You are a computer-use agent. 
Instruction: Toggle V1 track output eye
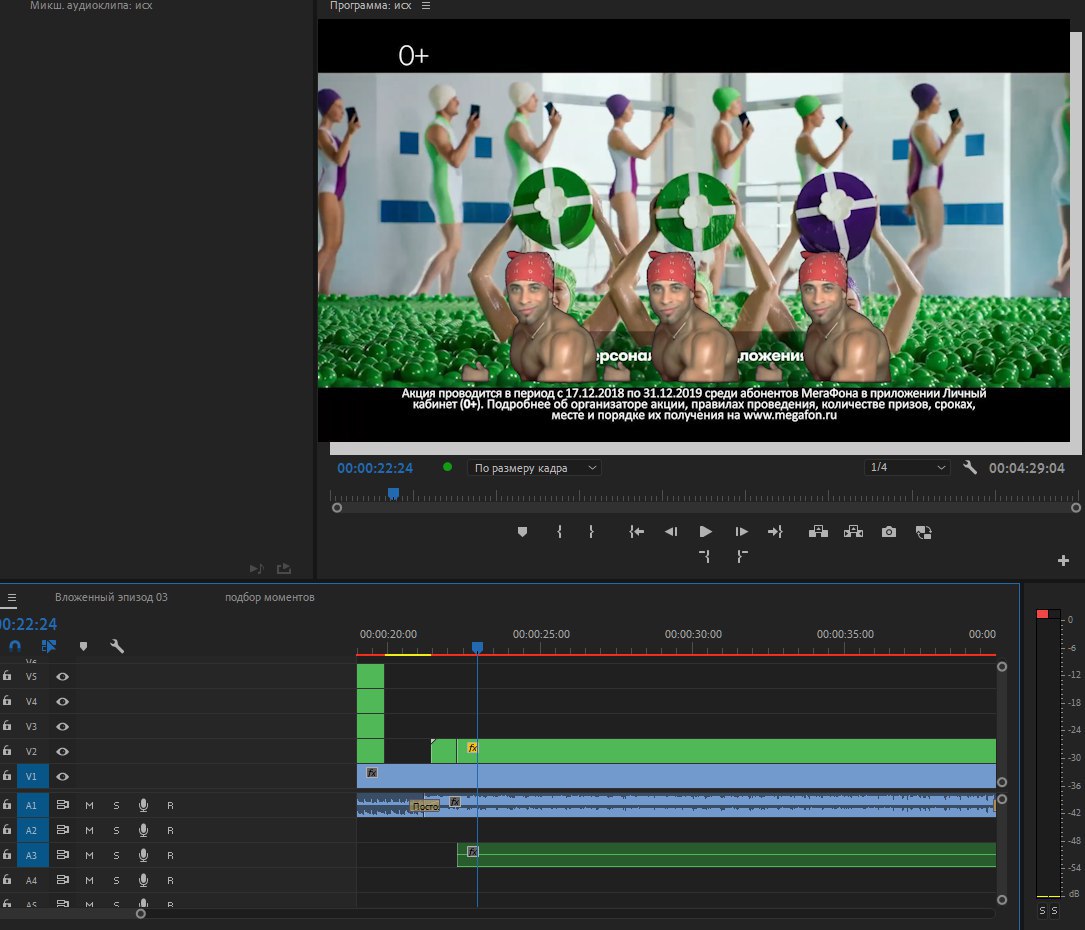(x=62, y=776)
